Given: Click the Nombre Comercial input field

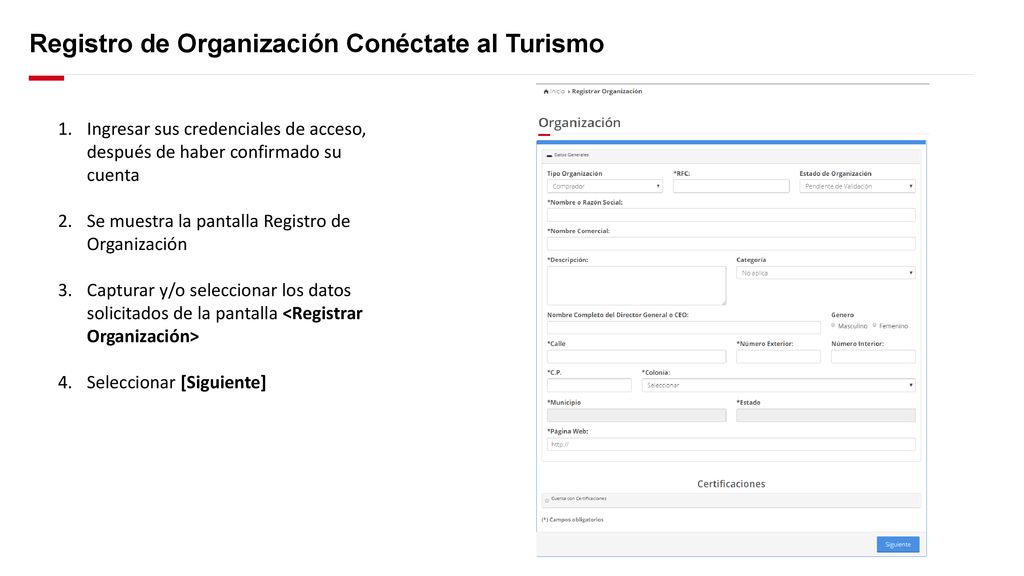Looking at the screenshot, I should [x=731, y=244].
